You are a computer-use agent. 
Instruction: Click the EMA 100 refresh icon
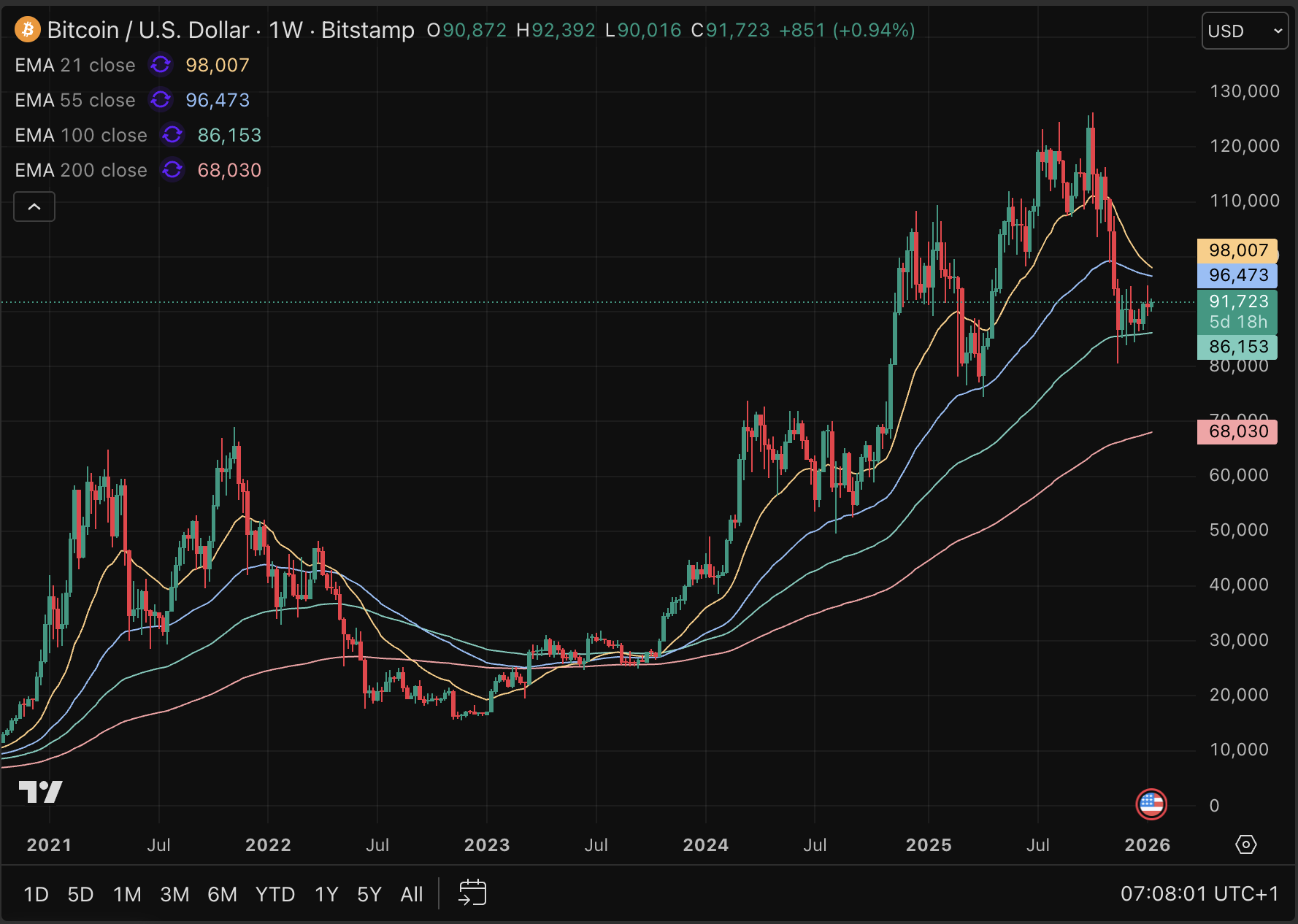tap(172, 135)
